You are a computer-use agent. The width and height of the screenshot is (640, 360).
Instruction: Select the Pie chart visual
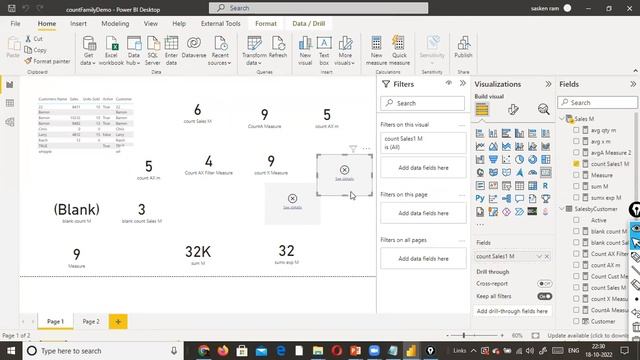(519, 159)
